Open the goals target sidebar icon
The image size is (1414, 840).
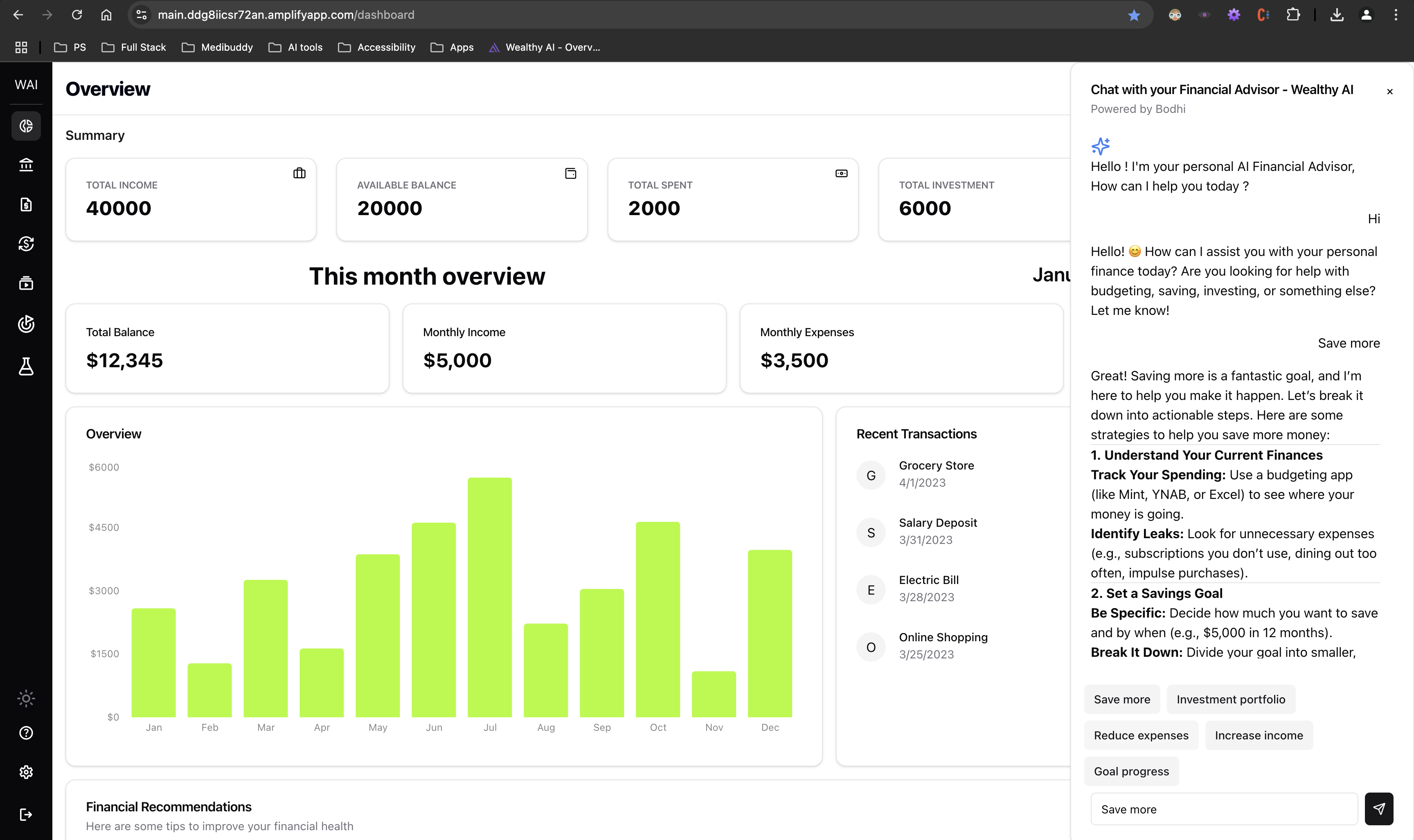pyautogui.click(x=26, y=324)
